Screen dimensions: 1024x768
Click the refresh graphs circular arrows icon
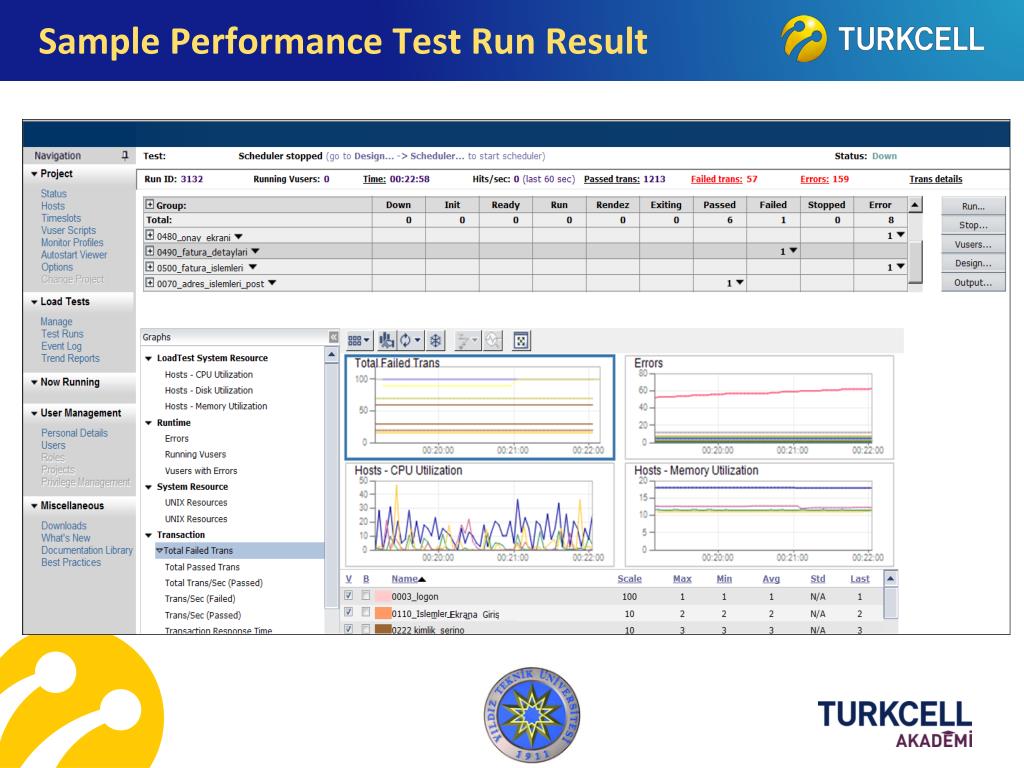[x=409, y=341]
